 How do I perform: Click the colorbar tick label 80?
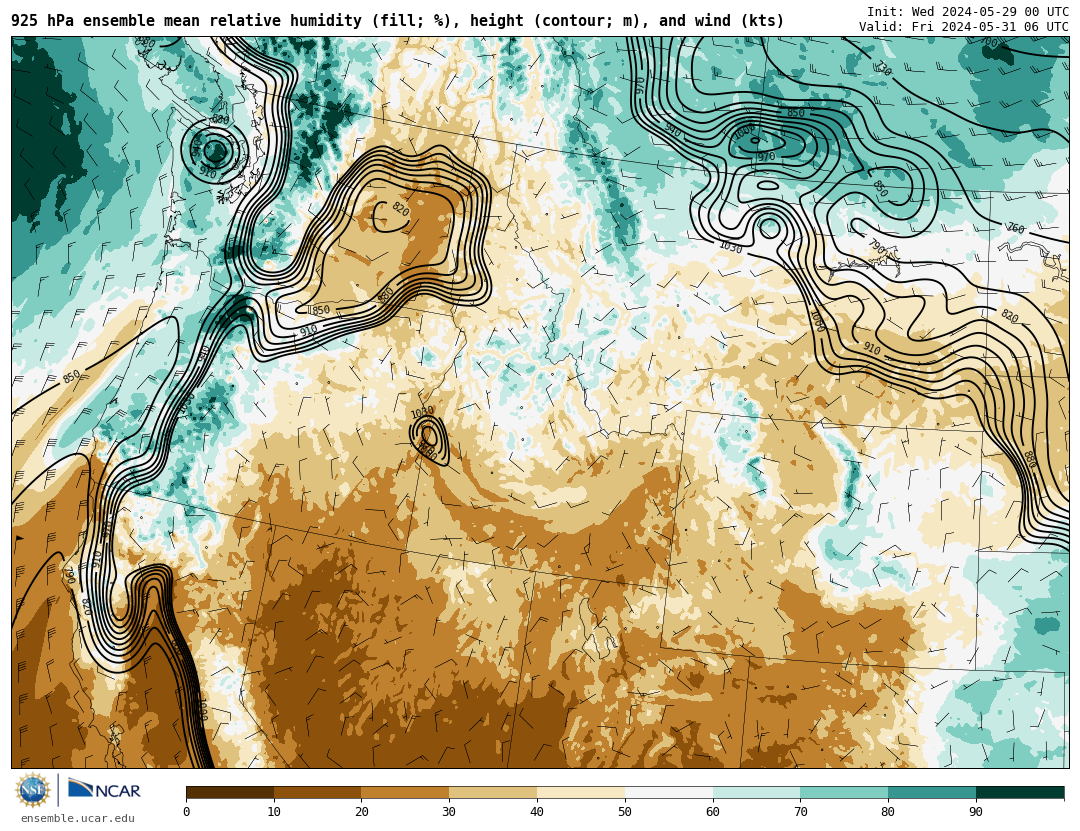888,812
